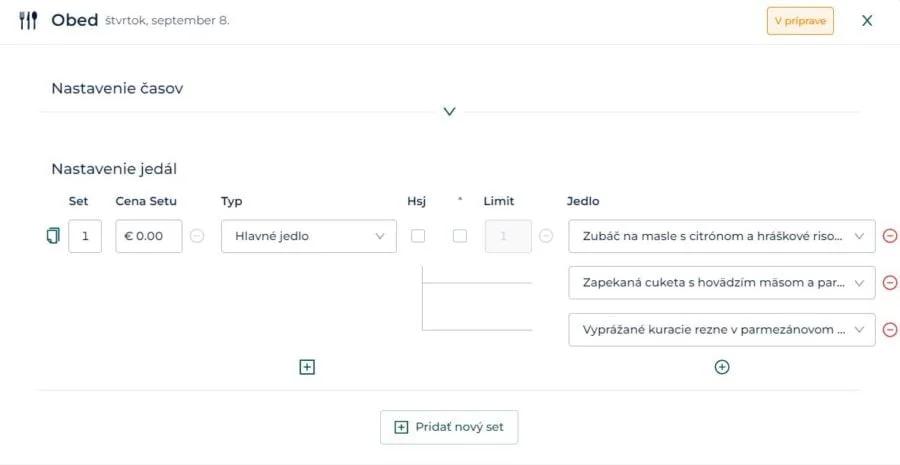Click the fork and knife Obed icon
The height and width of the screenshot is (465, 900).
coord(28,21)
